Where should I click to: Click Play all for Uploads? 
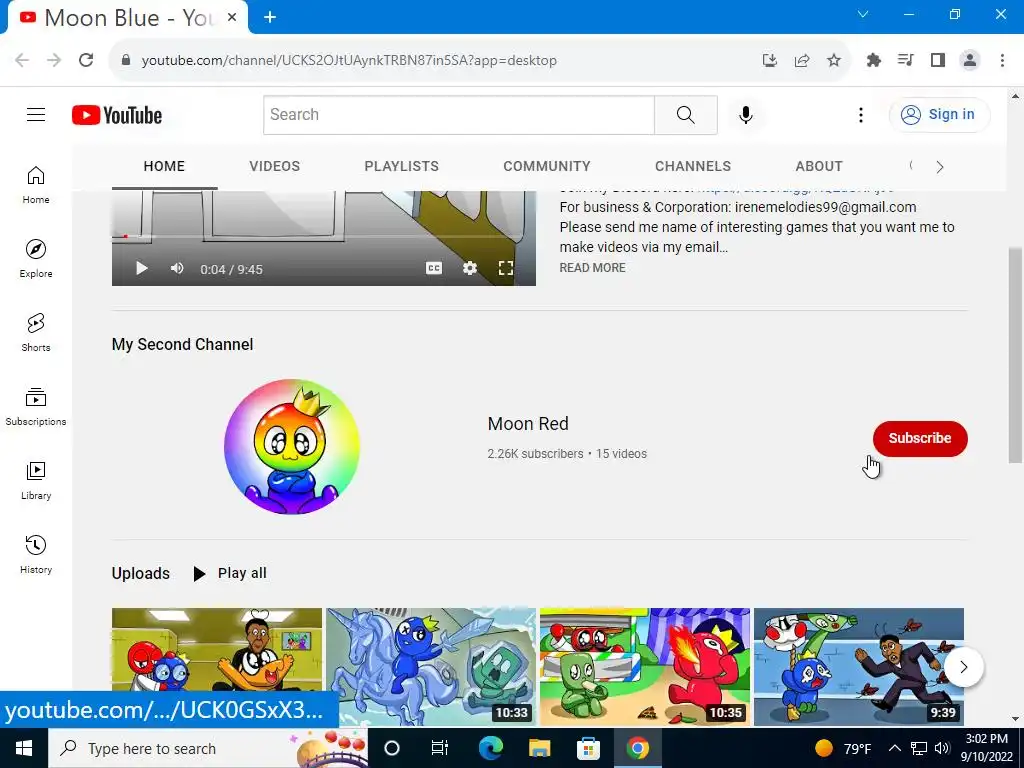click(230, 573)
